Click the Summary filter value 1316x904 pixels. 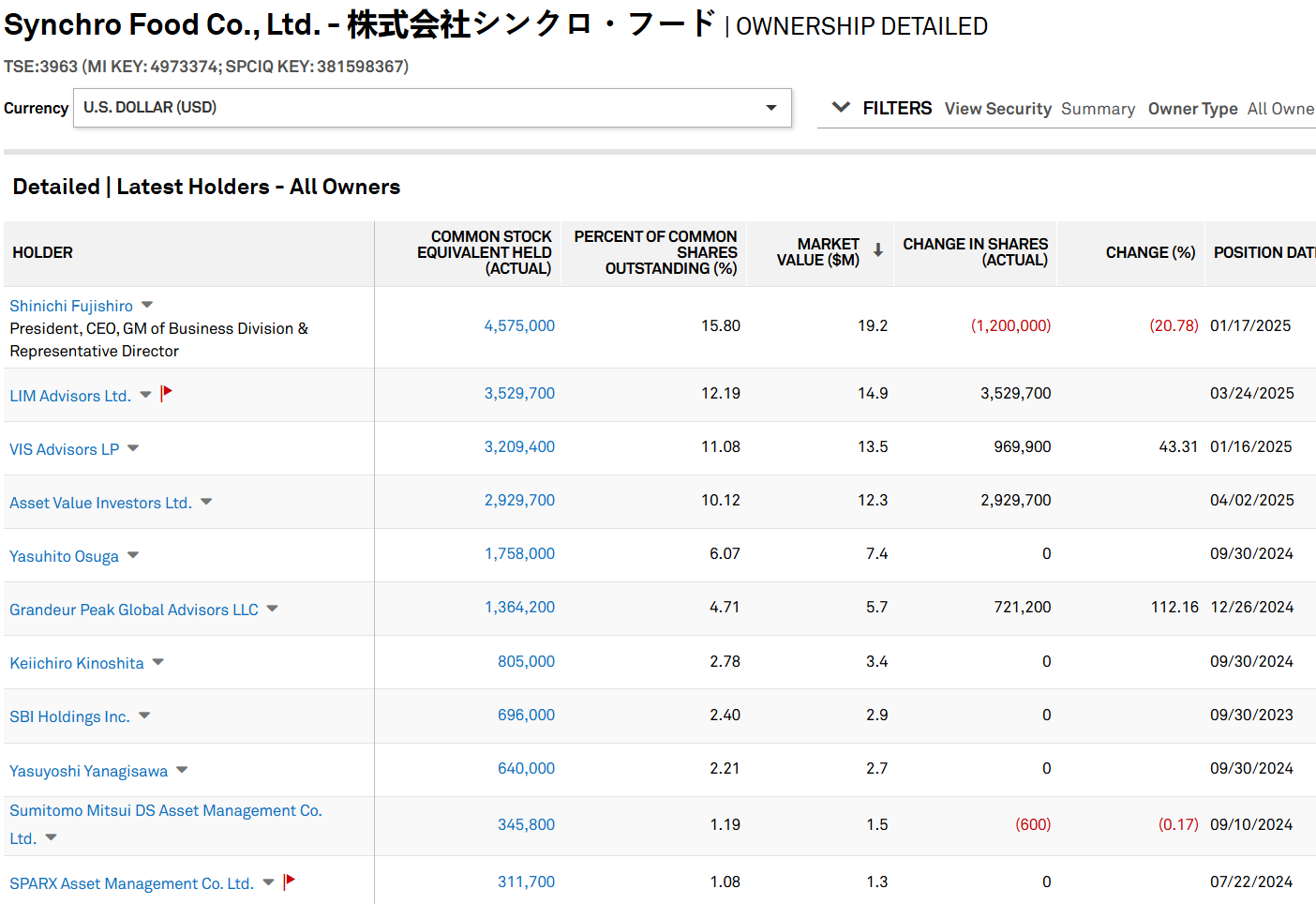coord(1098,109)
